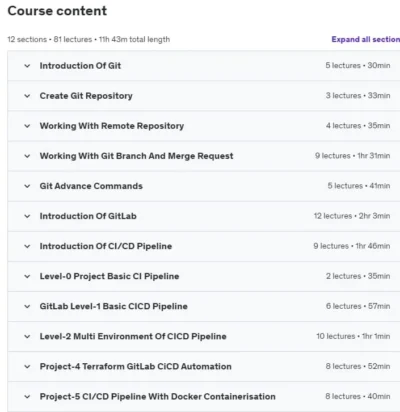
Task: Click the 10 lectures 1hr 1min label
Action: coord(353,336)
